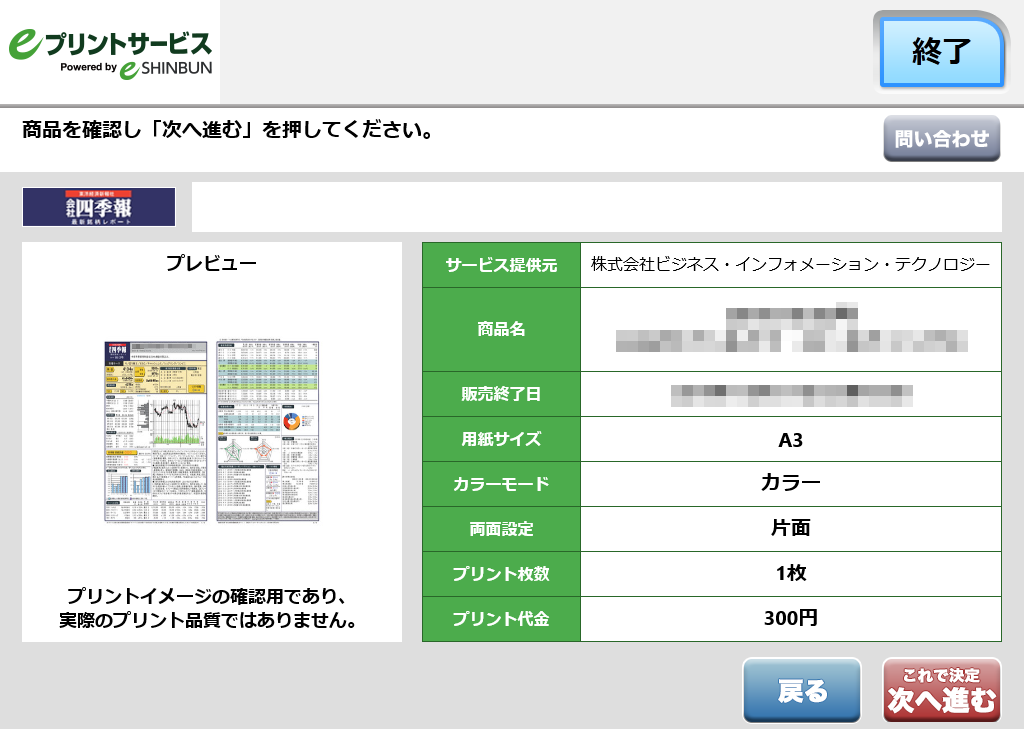Click the eプリントサービス logo
The height and width of the screenshot is (730, 1024).
click(x=110, y=54)
